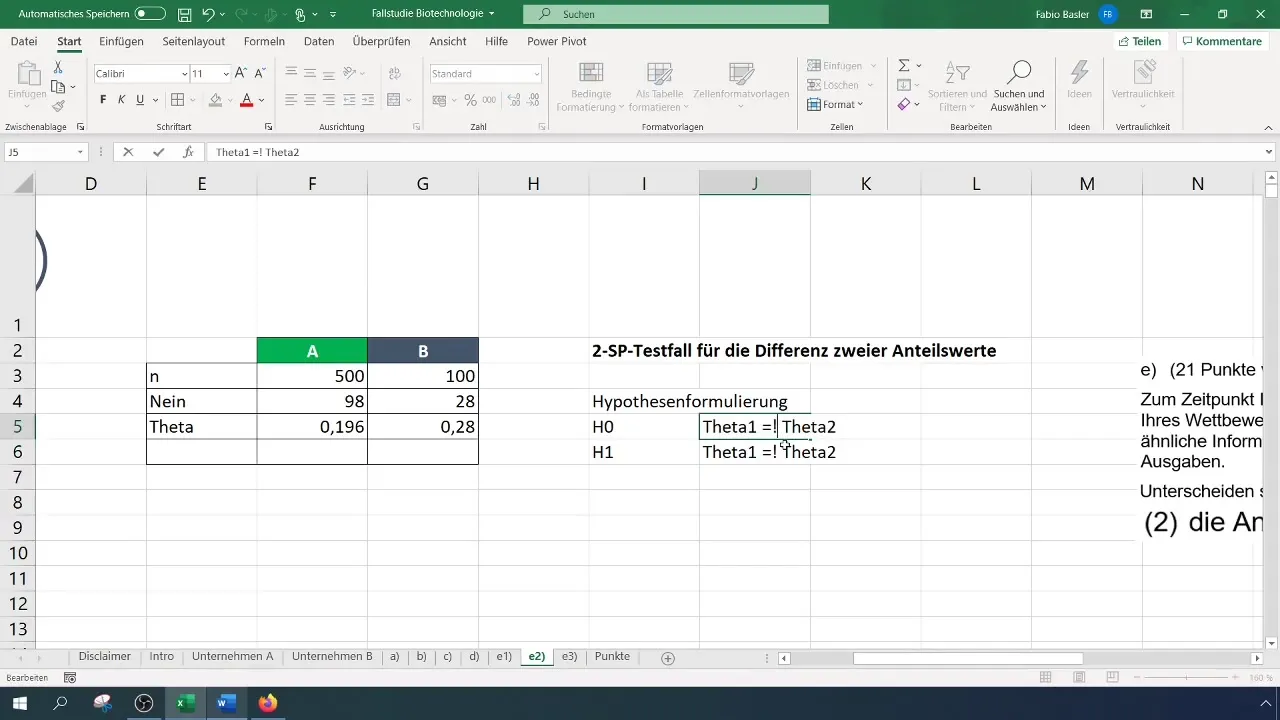The image size is (1280, 720).
Task: Click the green A header cell
Action: pyautogui.click(x=312, y=351)
